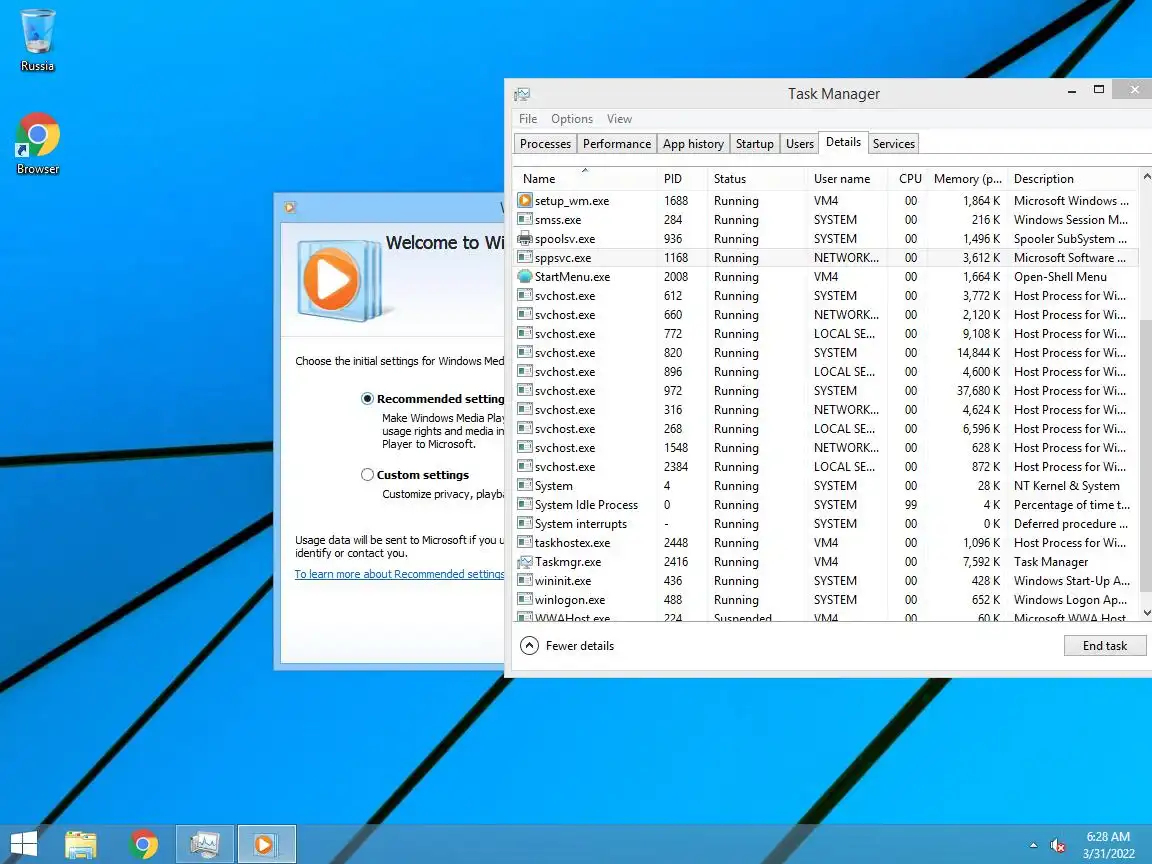Select the System process row PID 4
This screenshot has width=1152, height=864.
(x=826, y=485)
